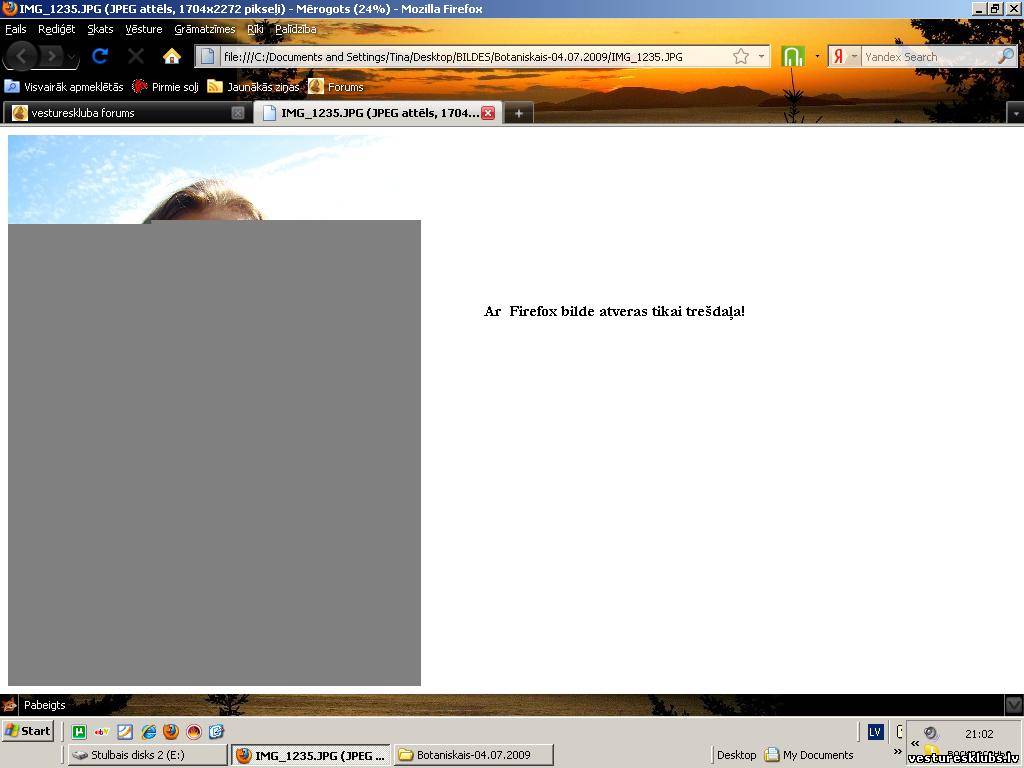Open the Rīki menu

tap(255, 29)
